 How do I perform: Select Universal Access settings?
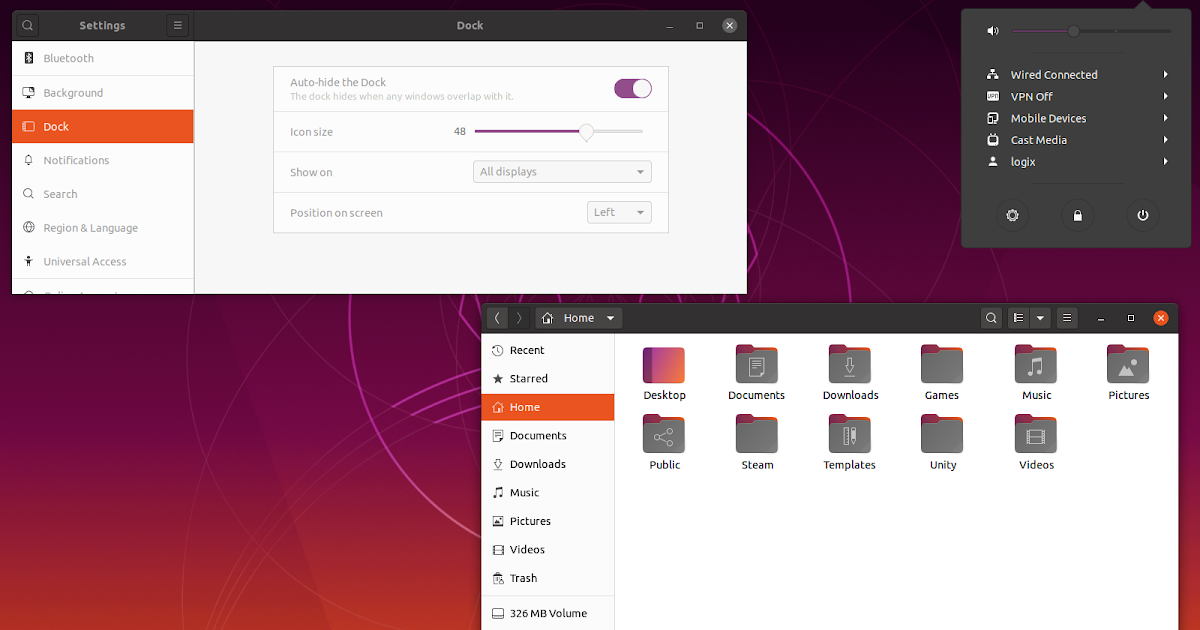click(103, 262)
